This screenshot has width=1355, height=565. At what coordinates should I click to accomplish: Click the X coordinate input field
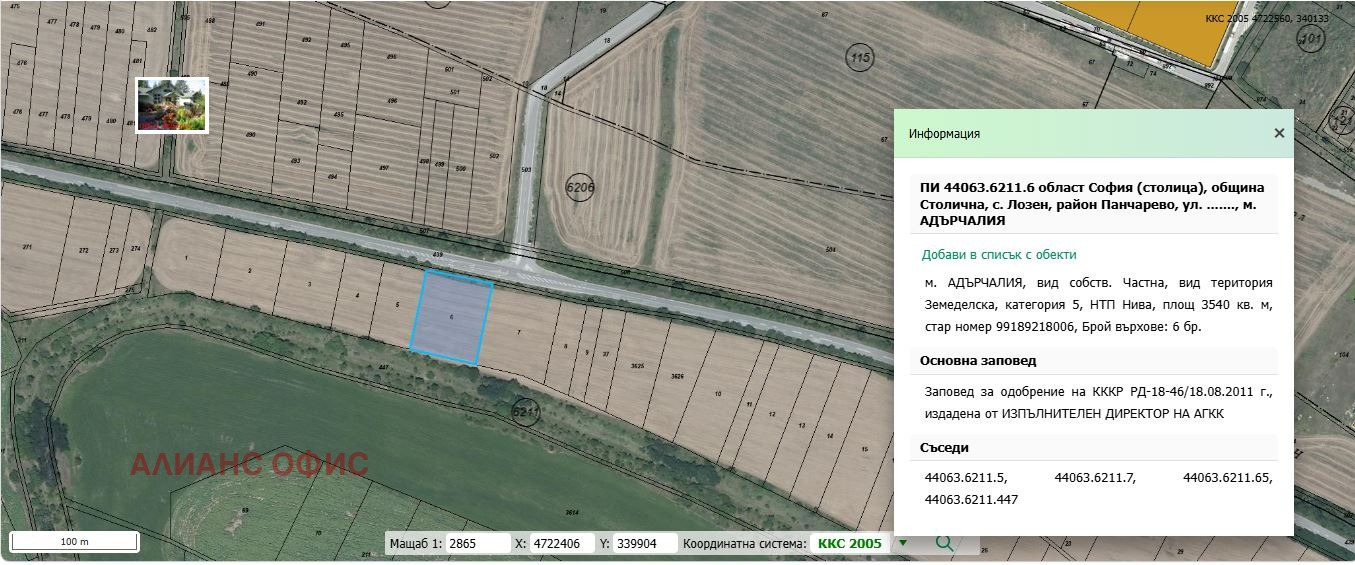562,543
